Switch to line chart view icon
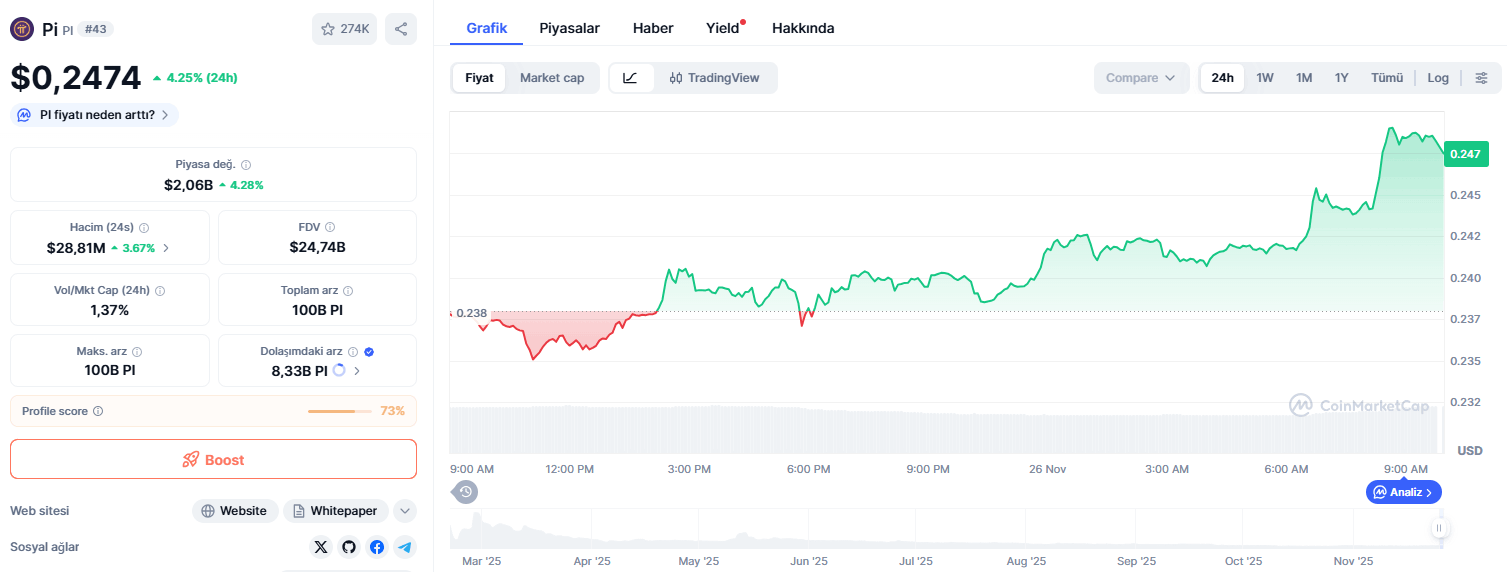This screenshot has height=572, width=1507. tap(631, 78)
